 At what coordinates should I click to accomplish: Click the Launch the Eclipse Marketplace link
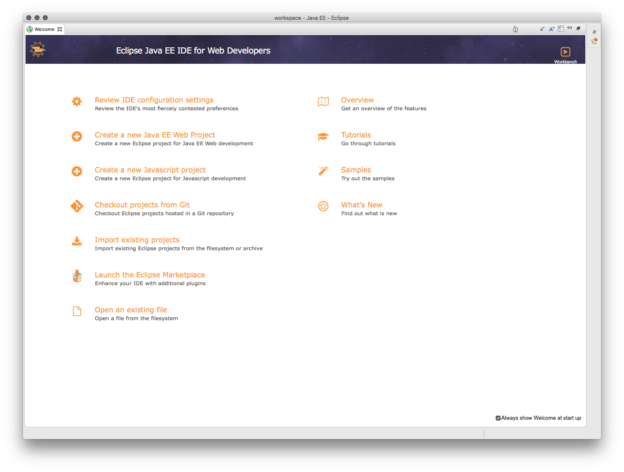tap(150, 274)
